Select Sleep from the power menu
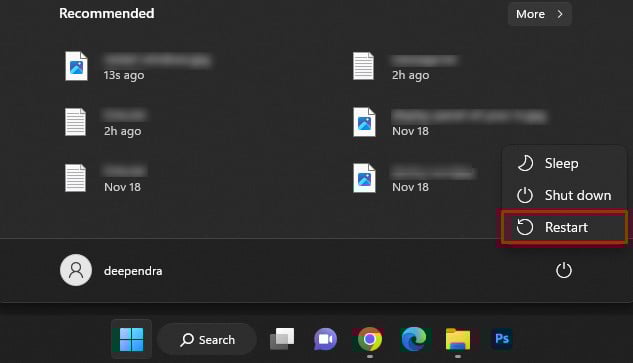 564,164
